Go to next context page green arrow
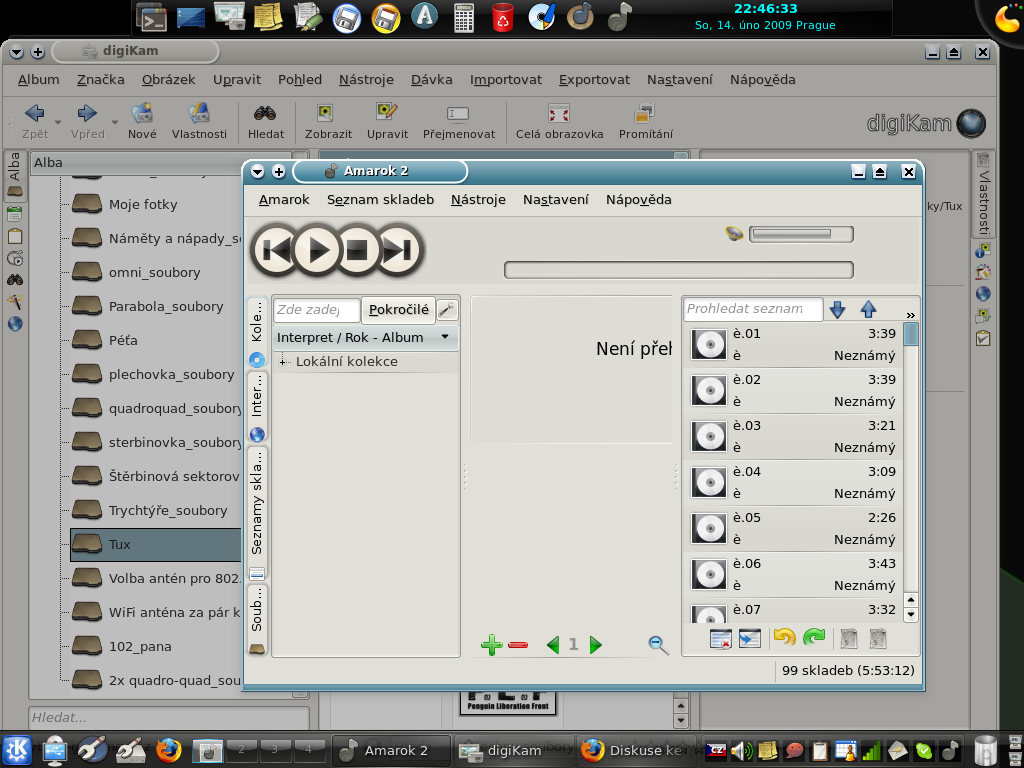 [x=595, y=645]
